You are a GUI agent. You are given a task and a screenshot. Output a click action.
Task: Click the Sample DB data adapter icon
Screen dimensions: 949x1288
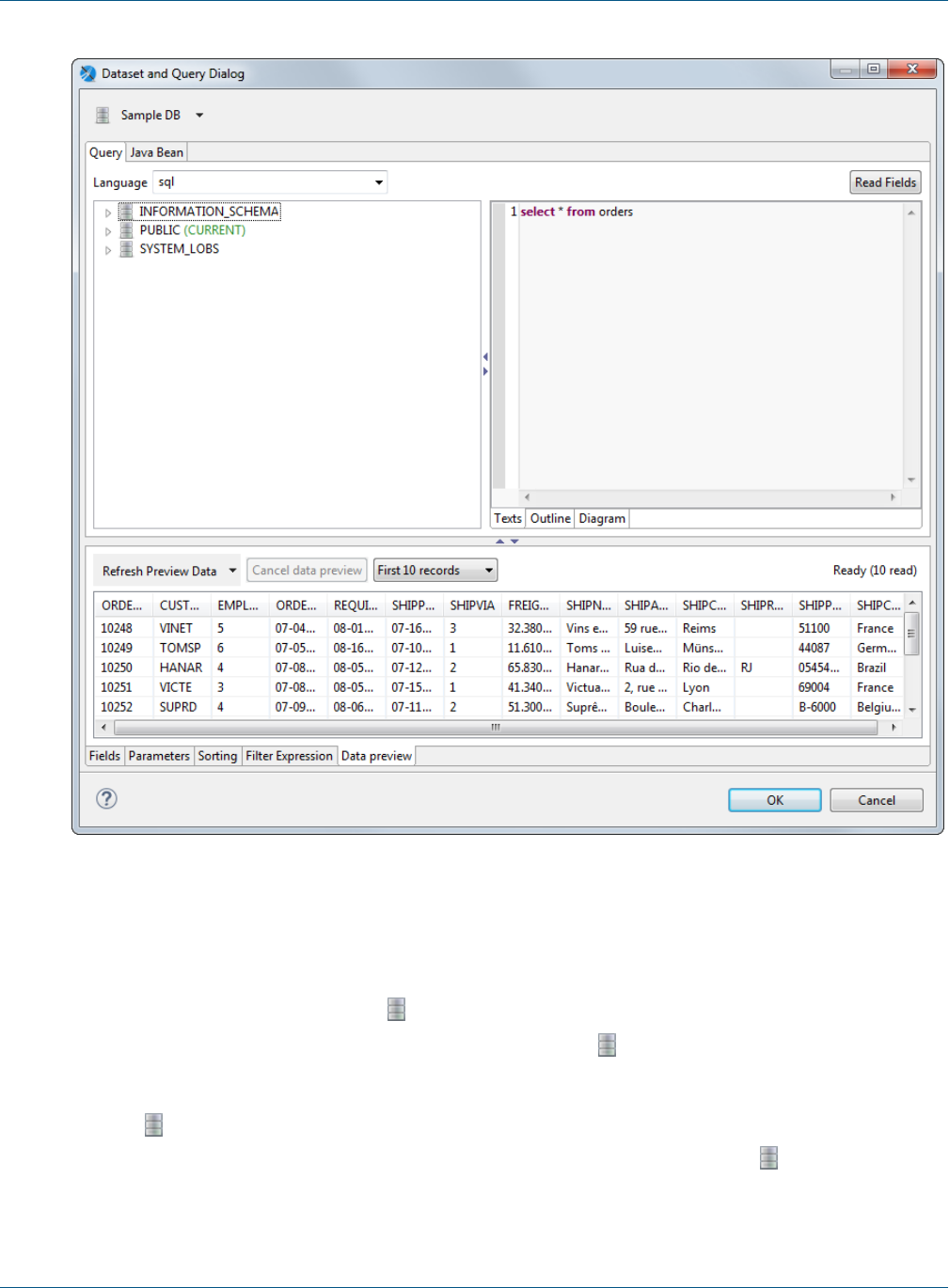(x=103, y=116)
